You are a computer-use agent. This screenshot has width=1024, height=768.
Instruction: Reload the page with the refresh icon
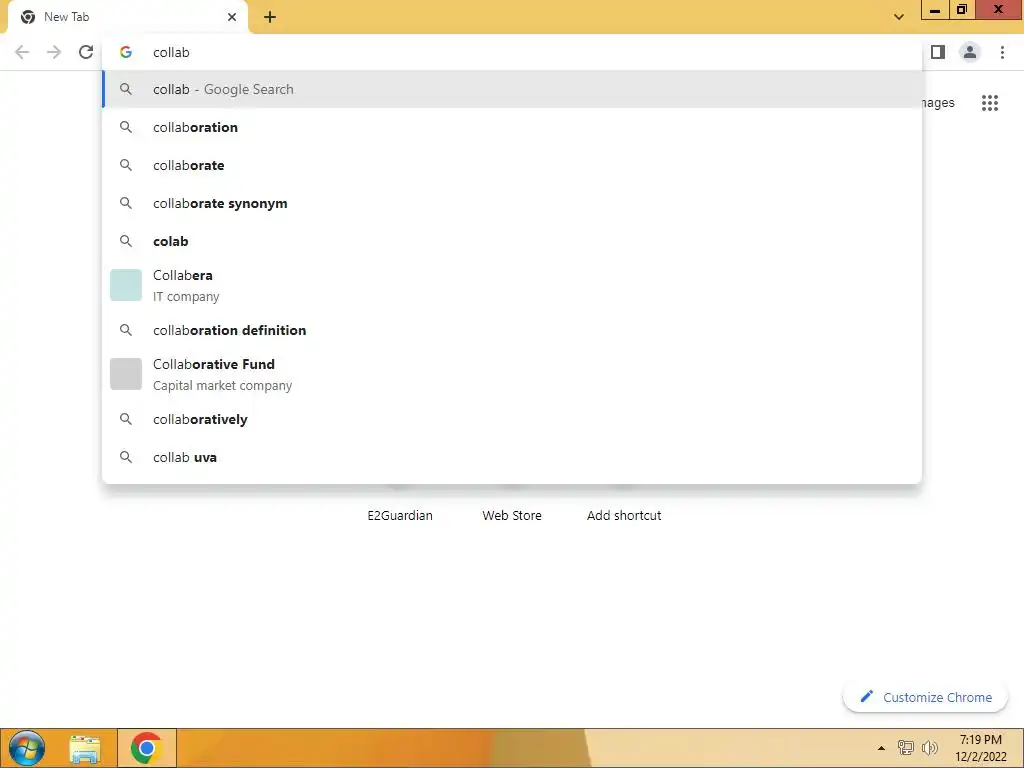coord(86,52)
